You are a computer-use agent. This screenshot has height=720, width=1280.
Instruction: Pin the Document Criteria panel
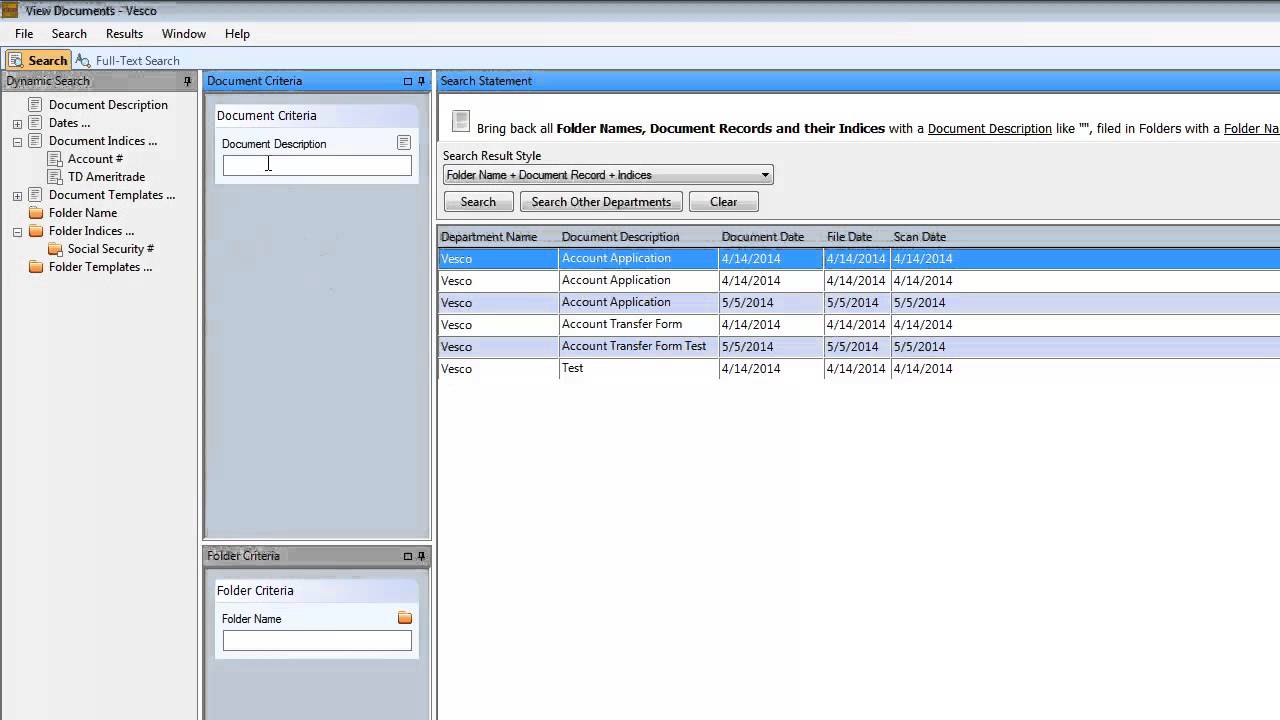click(x=421, y=81)
